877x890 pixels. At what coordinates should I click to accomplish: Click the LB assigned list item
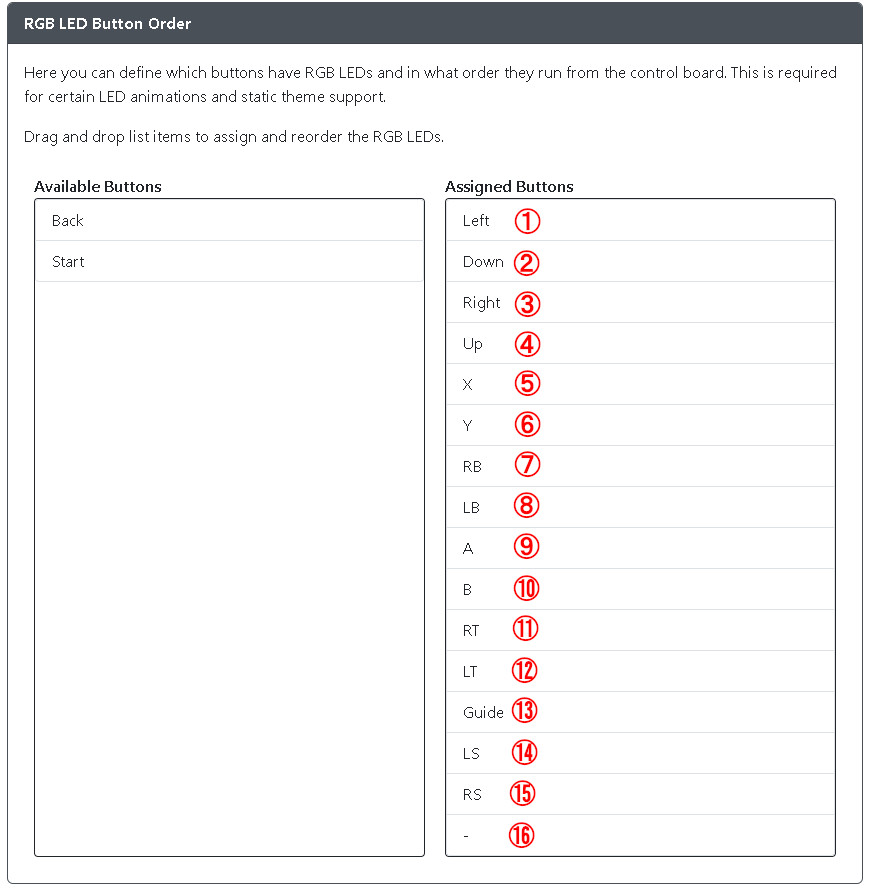pyautogui.click(x=640, y=507)
